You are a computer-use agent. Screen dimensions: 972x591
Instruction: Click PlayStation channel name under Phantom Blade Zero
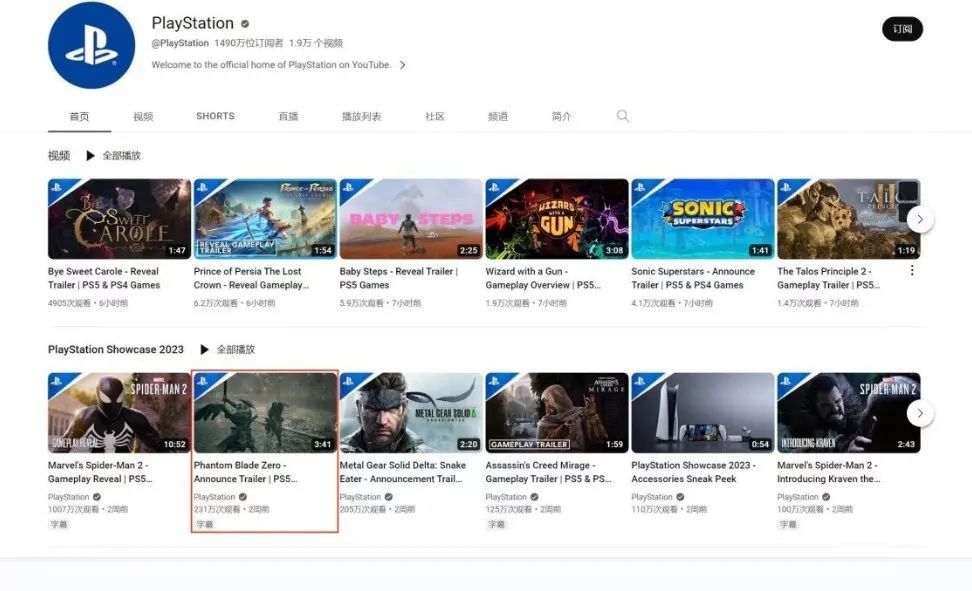214,497
